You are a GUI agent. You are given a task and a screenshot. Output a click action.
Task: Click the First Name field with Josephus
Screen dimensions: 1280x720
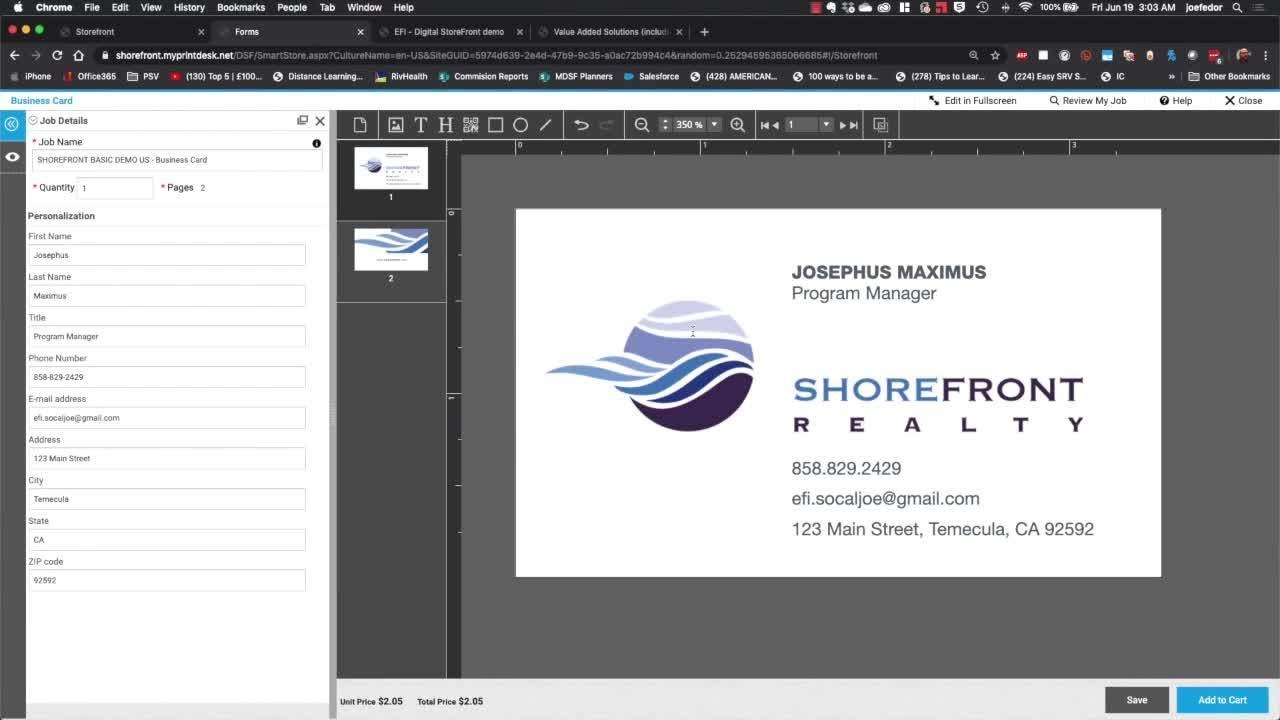pos(166,255)
